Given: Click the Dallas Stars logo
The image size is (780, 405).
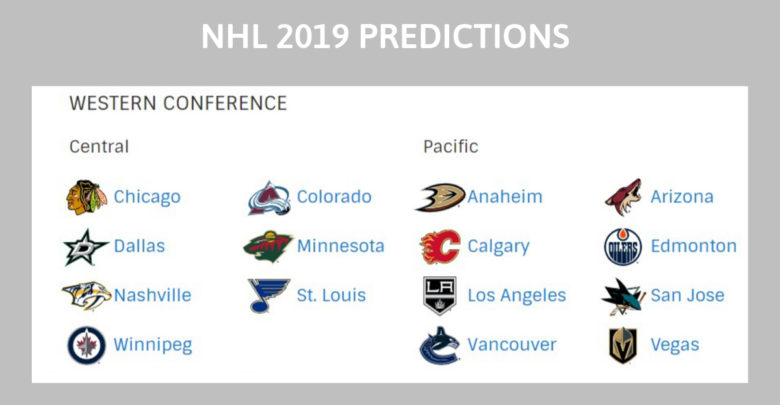Looking at the screenshot, I should 86,247.
